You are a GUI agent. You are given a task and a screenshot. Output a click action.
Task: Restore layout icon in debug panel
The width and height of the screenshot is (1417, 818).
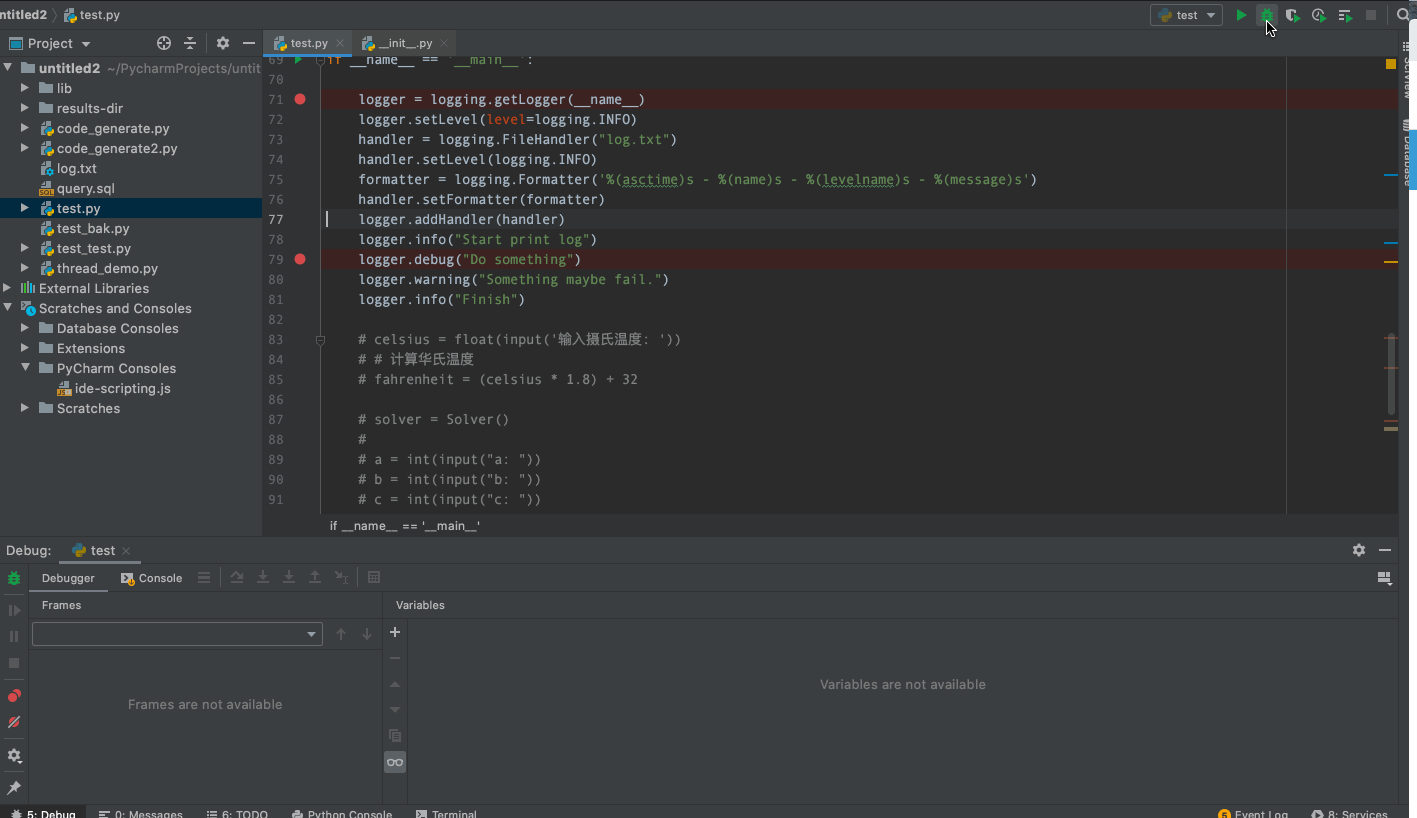[1385, 578]
